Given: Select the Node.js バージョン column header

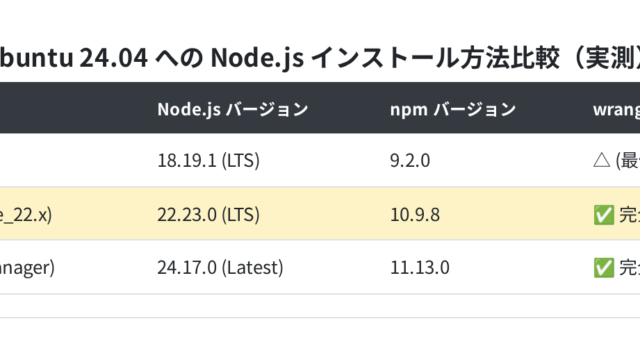Looking at the screenshot, I should [x=233, y=109].
